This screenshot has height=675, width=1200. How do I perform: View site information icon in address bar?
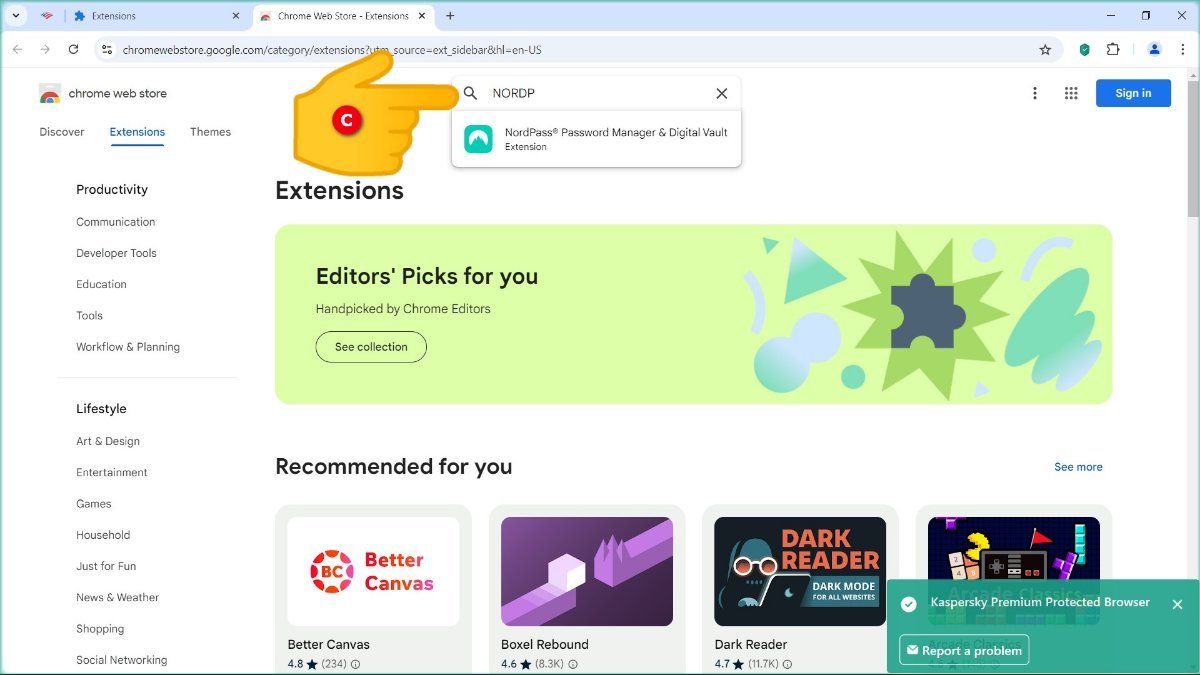point(107,49)
